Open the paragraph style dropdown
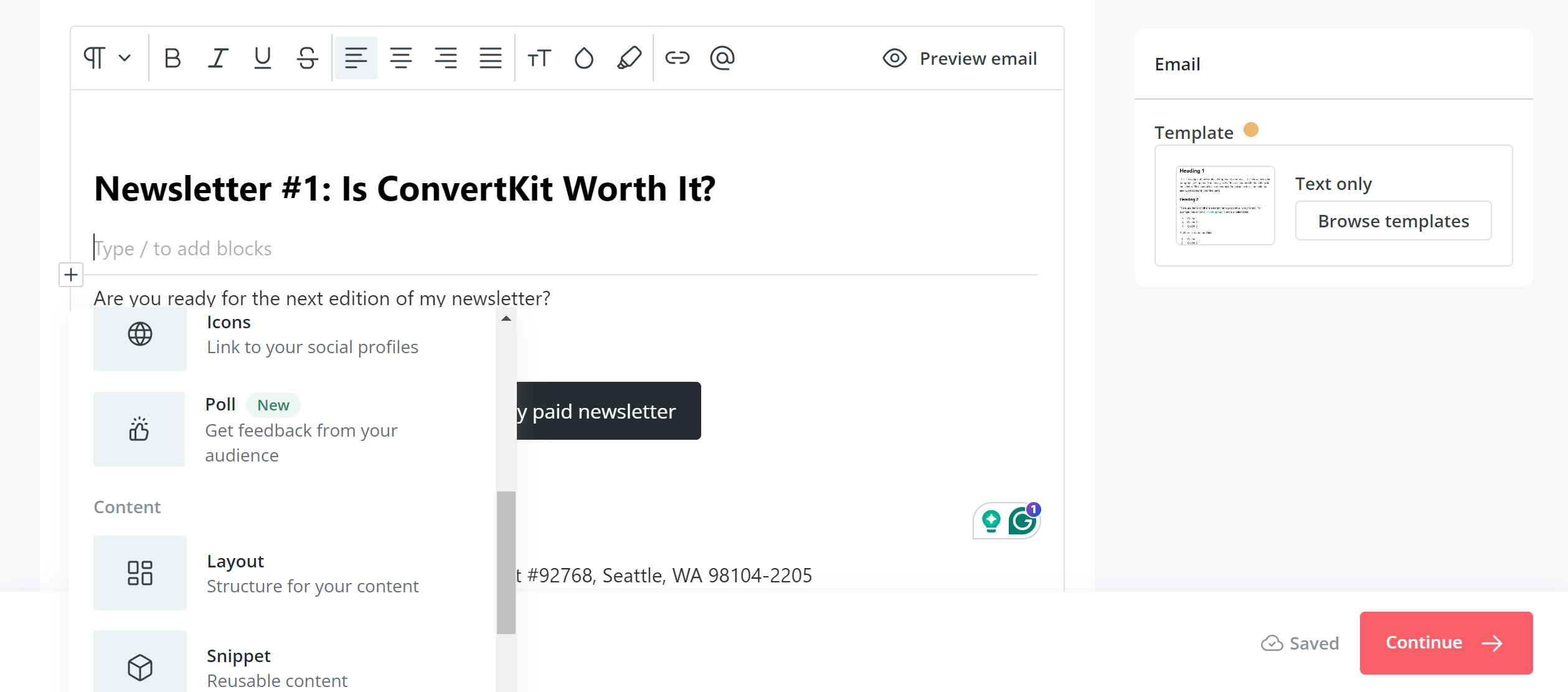 (x=107, y=58)
